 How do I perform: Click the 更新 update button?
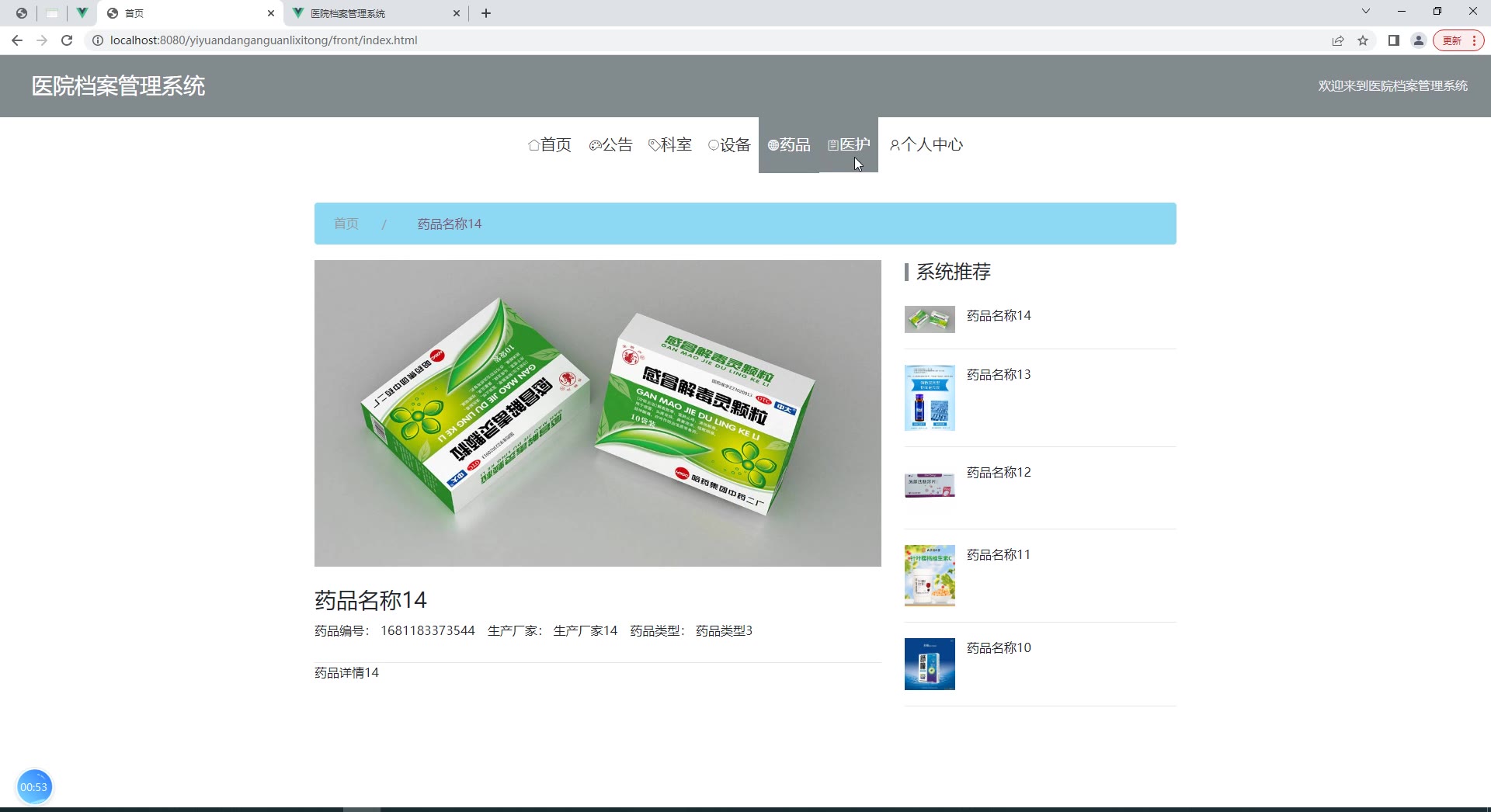(x=1458, y=40)
